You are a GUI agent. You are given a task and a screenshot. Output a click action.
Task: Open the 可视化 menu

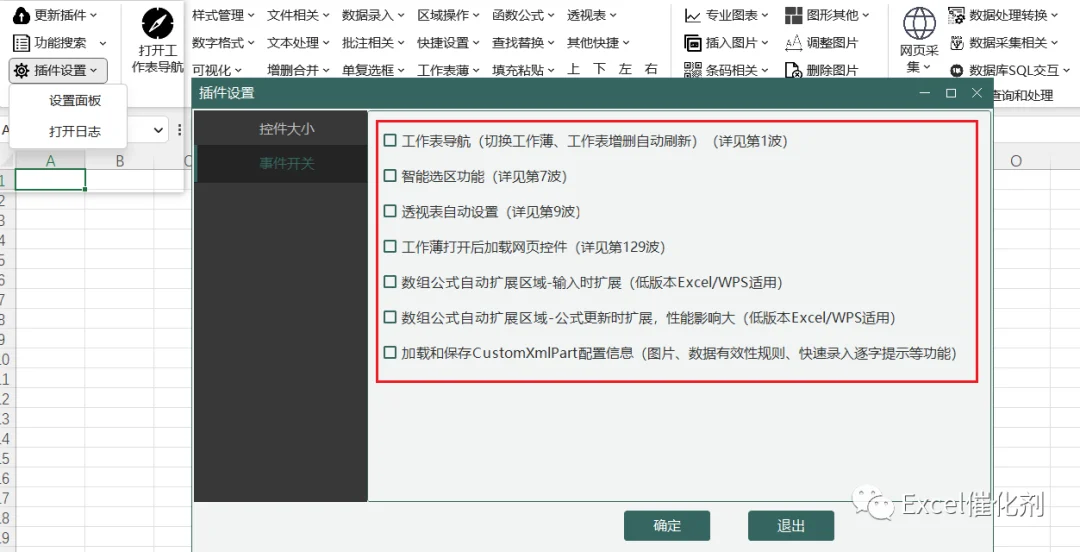216,70
